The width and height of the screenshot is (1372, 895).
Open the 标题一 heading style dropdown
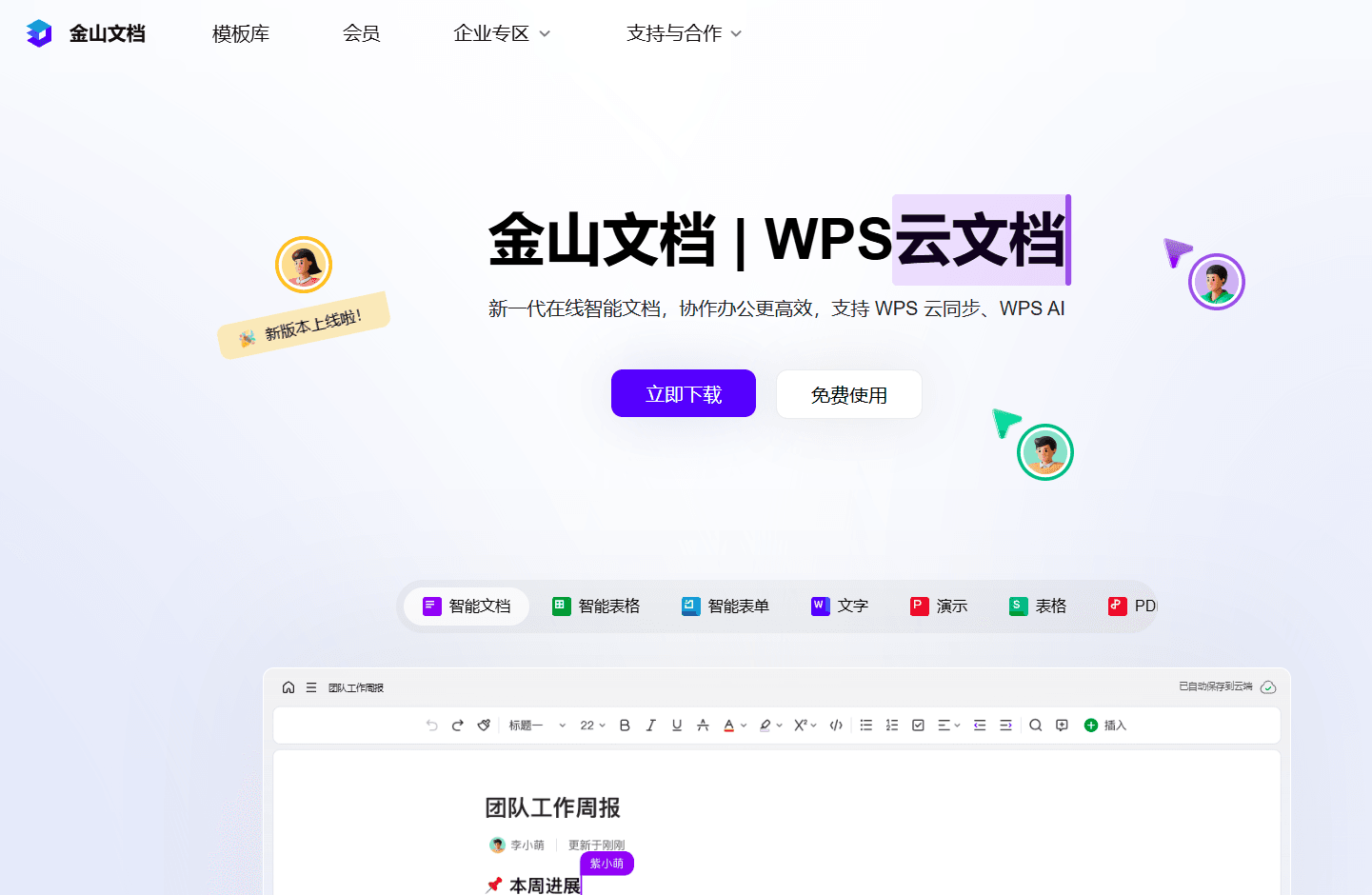(x=537, y=726)
